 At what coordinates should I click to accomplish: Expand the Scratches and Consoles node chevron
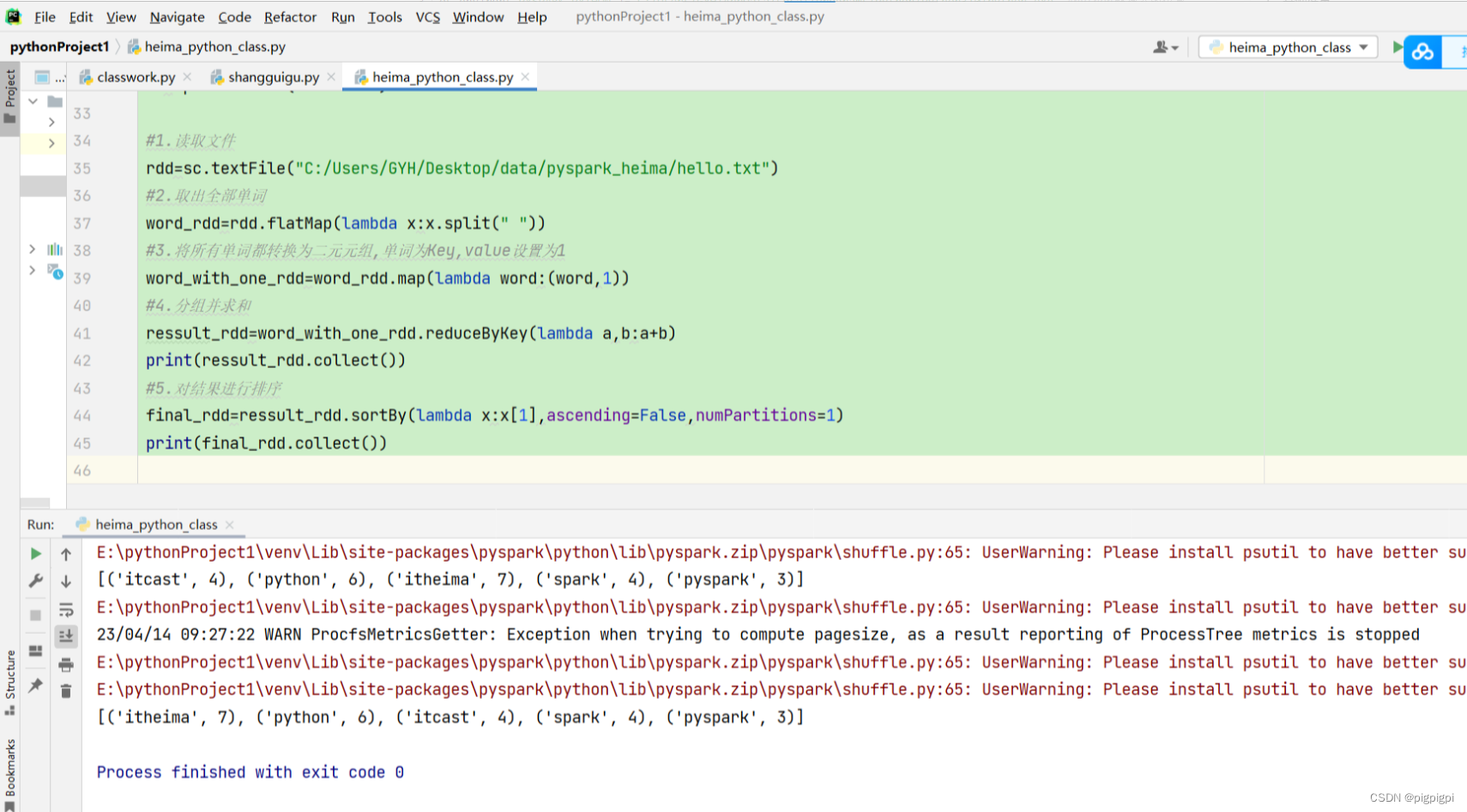[x=33, y=270]
